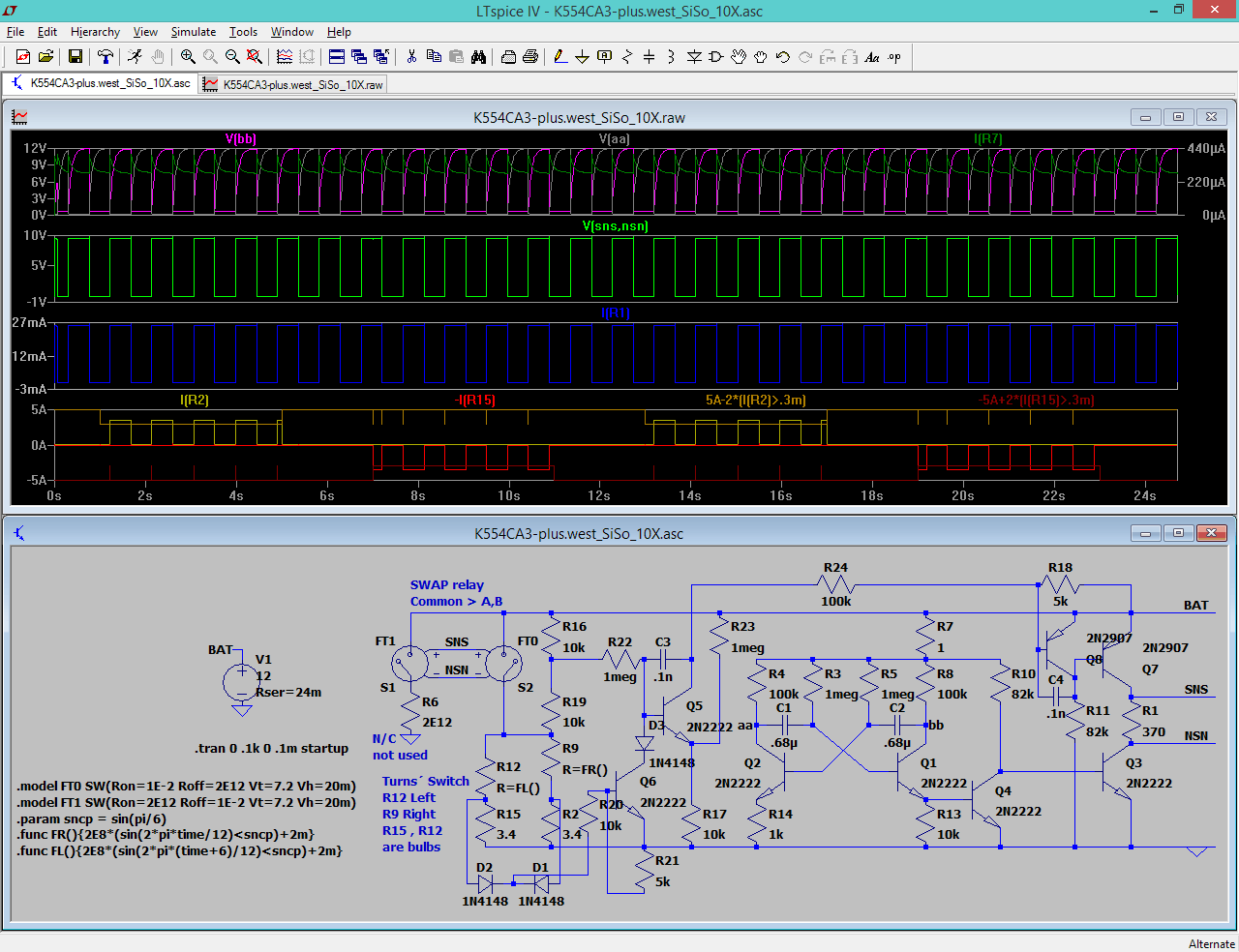The image size is (1239, 952).
Task: Click the I(R1) trace label
Action: pos(615,312)
